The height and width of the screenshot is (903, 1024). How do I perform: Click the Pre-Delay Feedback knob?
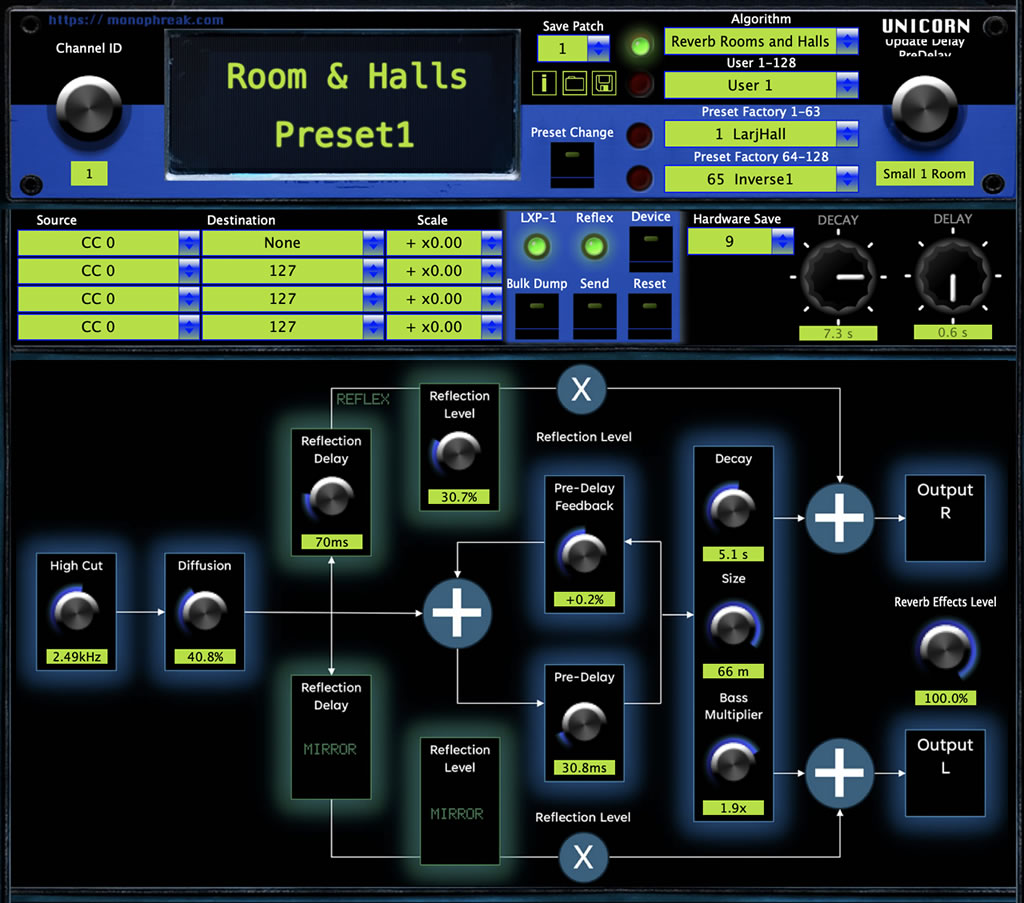point(583,552)
